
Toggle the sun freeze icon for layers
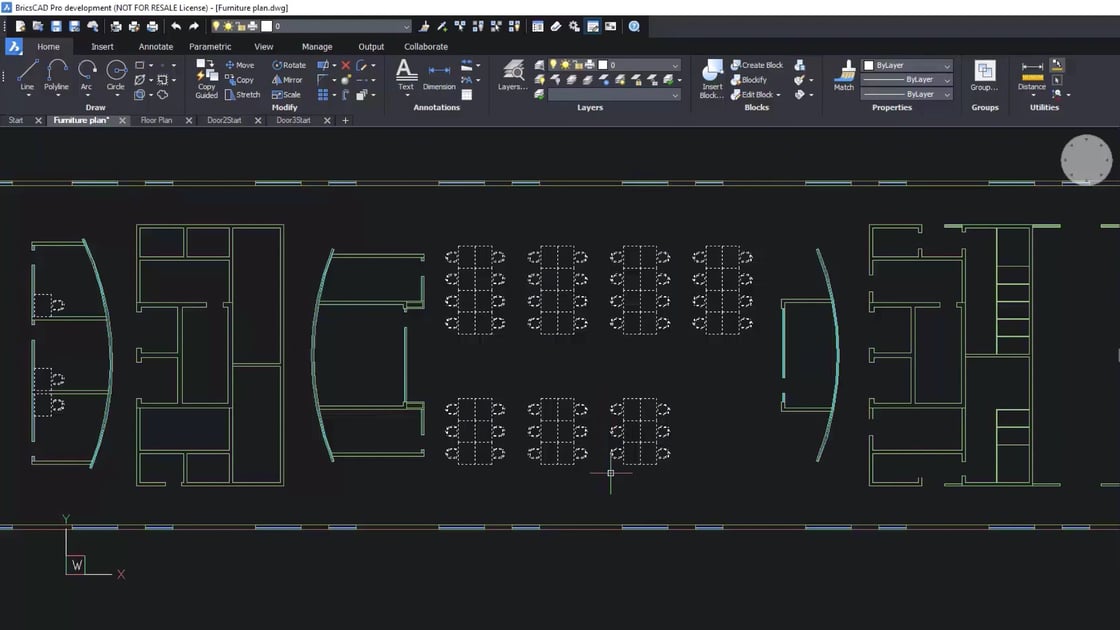click(x=565, y=64)
